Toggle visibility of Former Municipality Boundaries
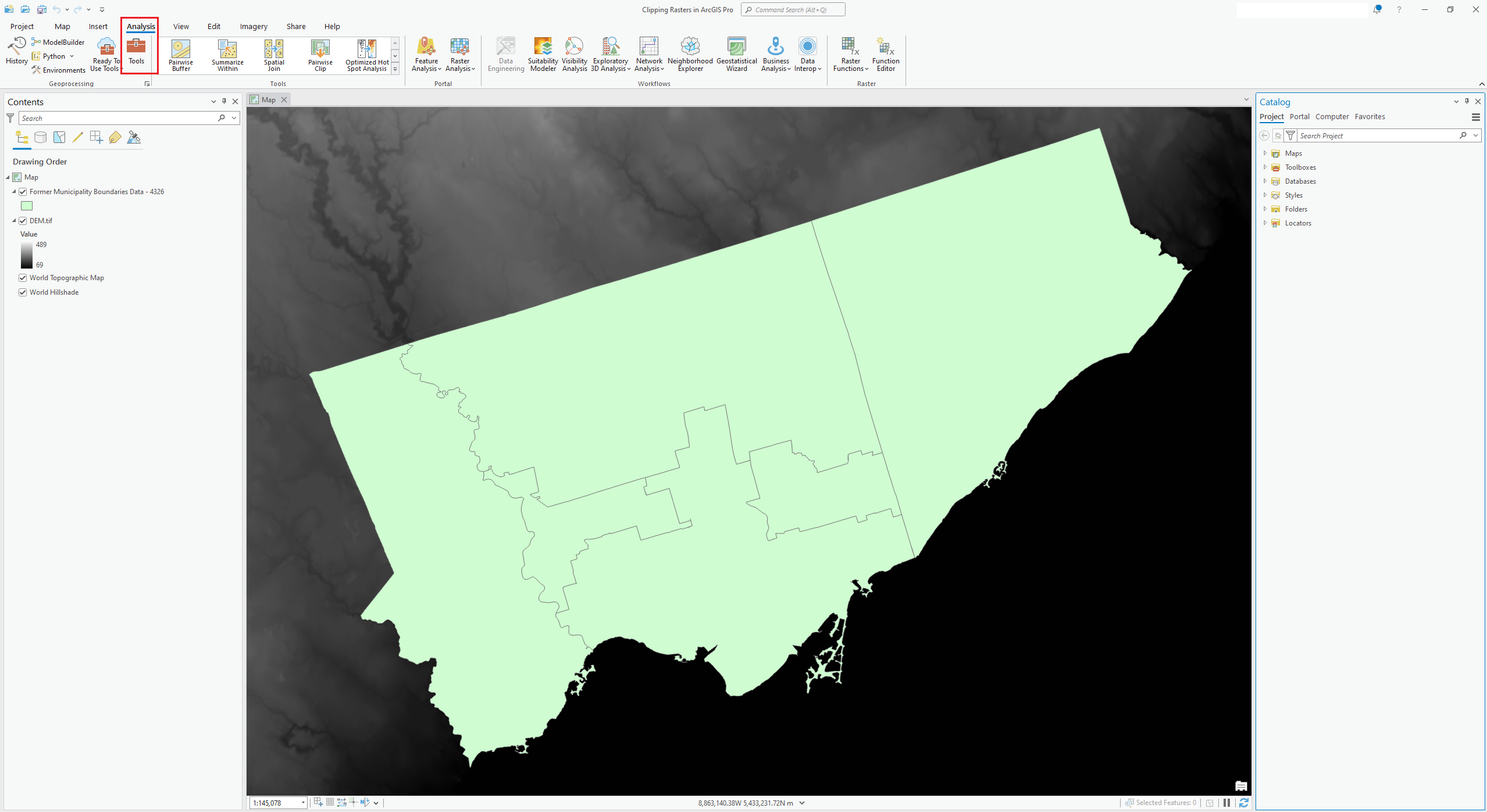This screenshot has width=1487, height=812. pos(23,191)
